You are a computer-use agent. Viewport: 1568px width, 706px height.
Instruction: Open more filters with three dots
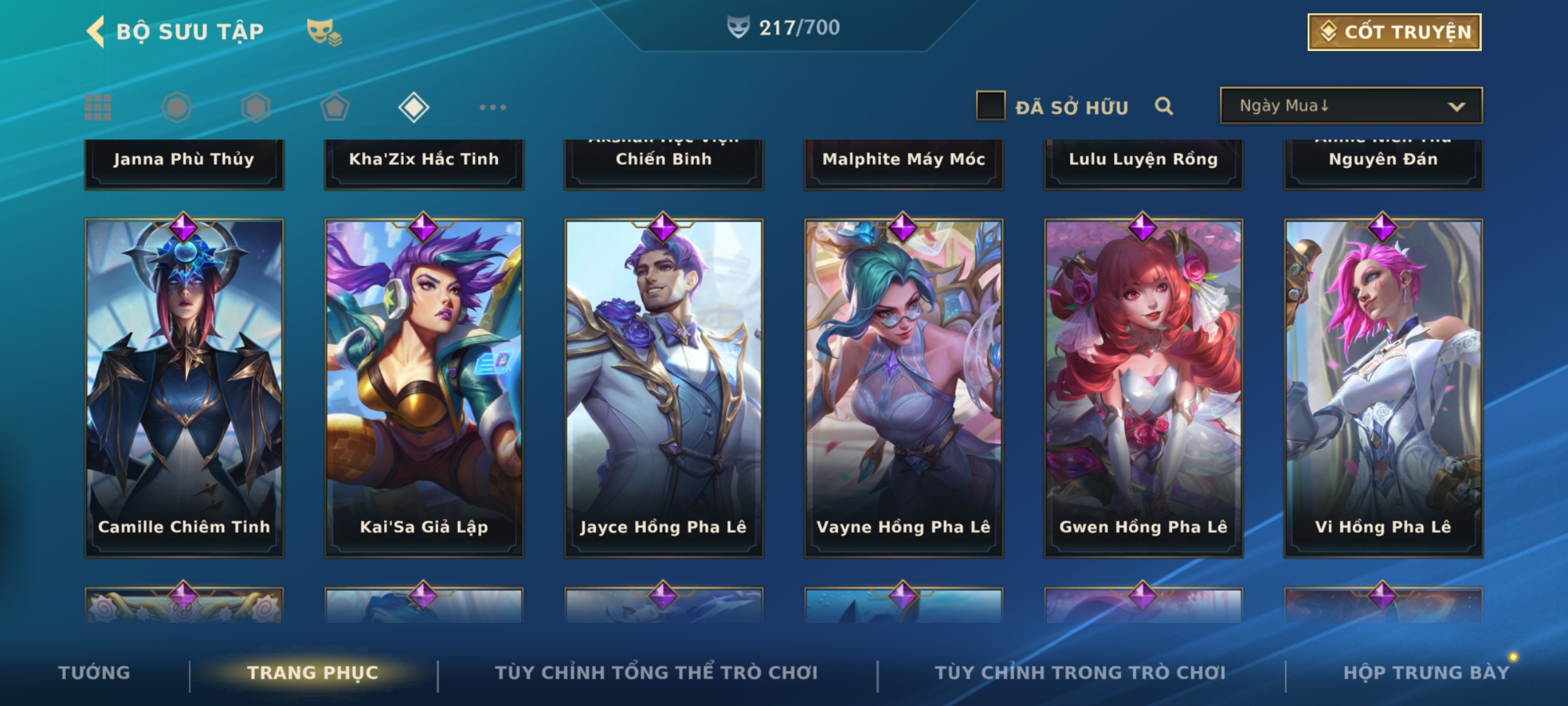(x=493, y=107)
